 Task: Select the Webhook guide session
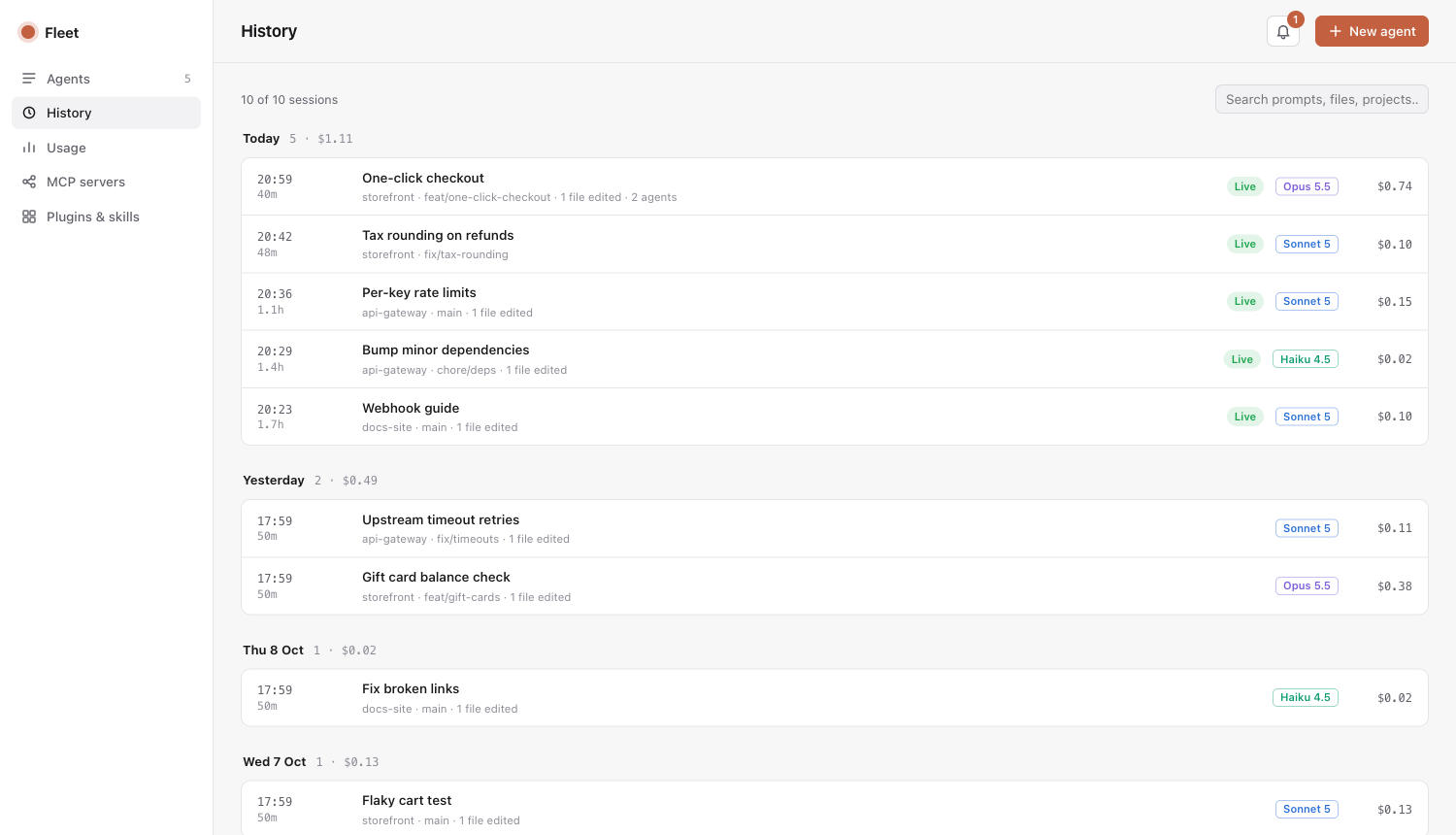coord(835,417)
